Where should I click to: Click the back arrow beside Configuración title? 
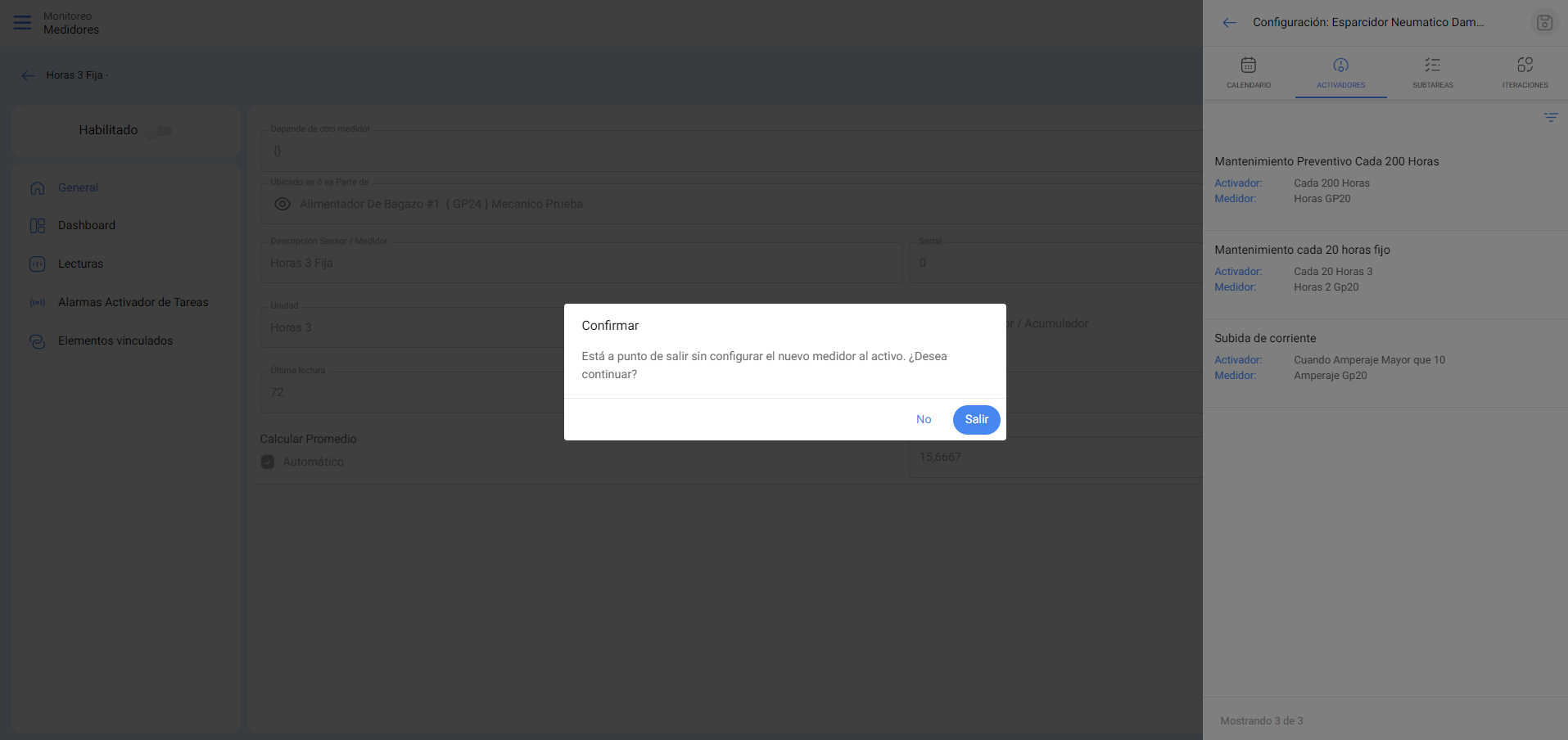click(1229, 23)
